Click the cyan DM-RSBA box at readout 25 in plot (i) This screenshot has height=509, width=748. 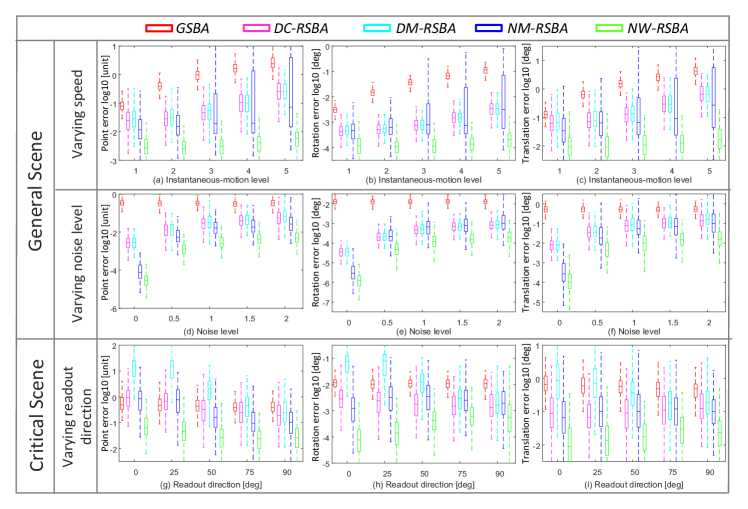tap(595, 383)
